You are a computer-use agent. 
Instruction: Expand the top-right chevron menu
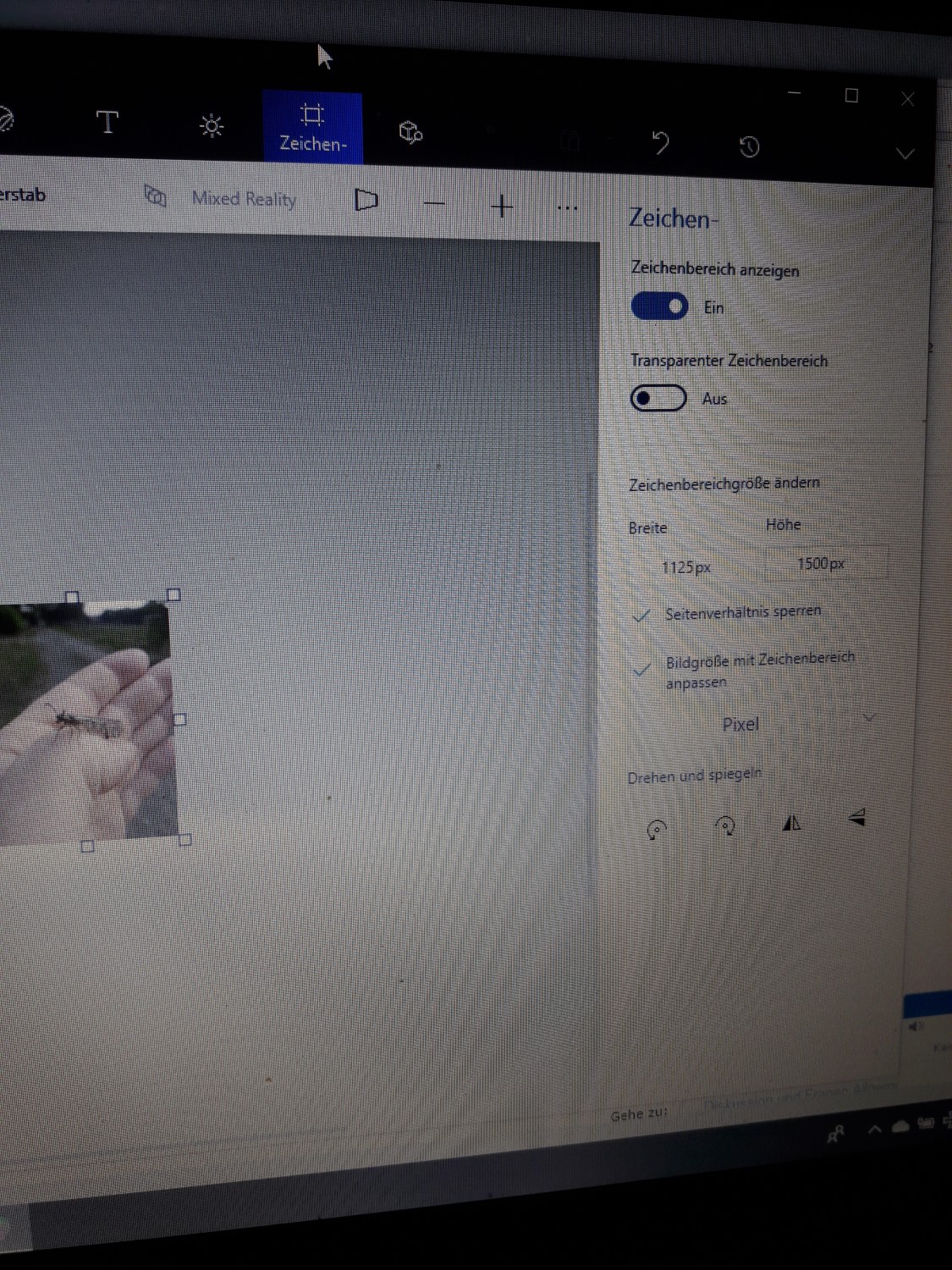pos(905,153)
